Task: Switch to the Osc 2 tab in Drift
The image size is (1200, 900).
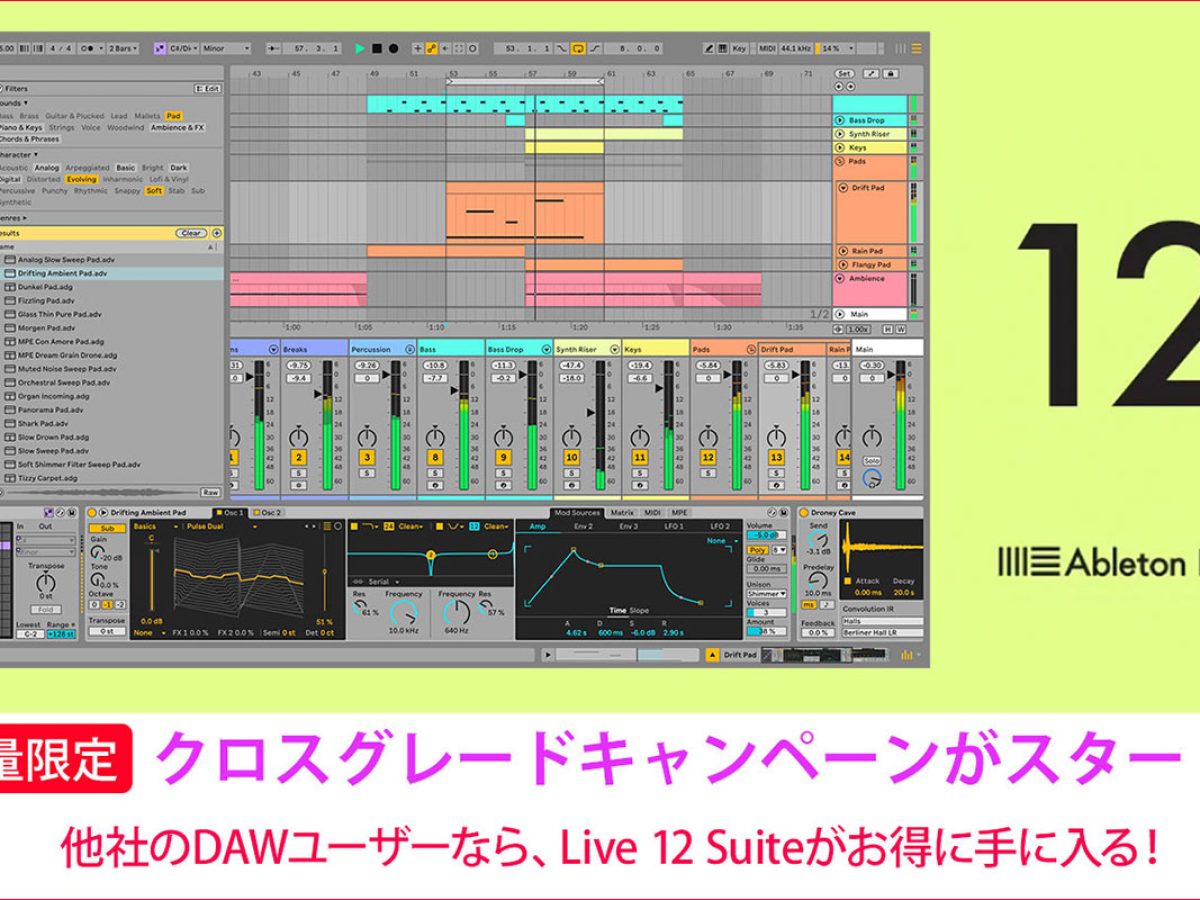Action: (x=270, y=513)
